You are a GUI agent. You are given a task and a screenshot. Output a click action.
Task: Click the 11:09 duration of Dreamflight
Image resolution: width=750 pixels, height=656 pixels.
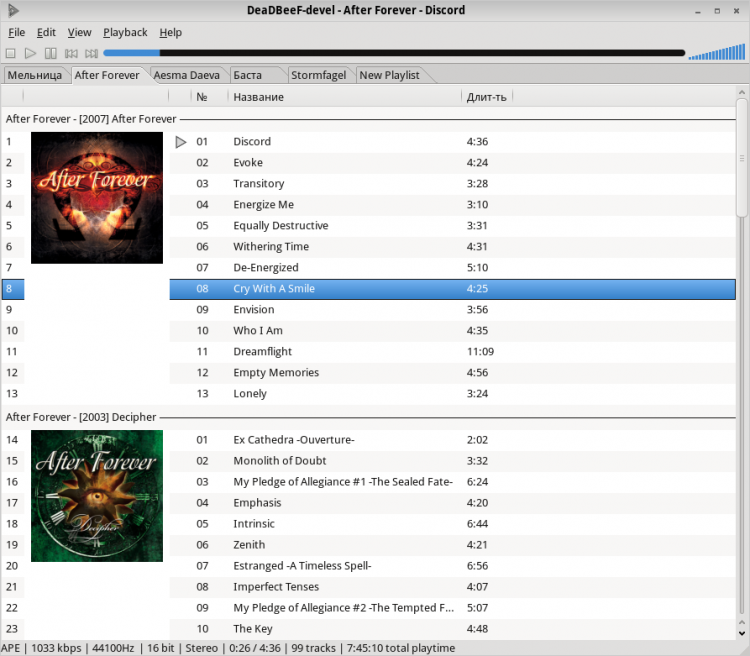[480, 352]
